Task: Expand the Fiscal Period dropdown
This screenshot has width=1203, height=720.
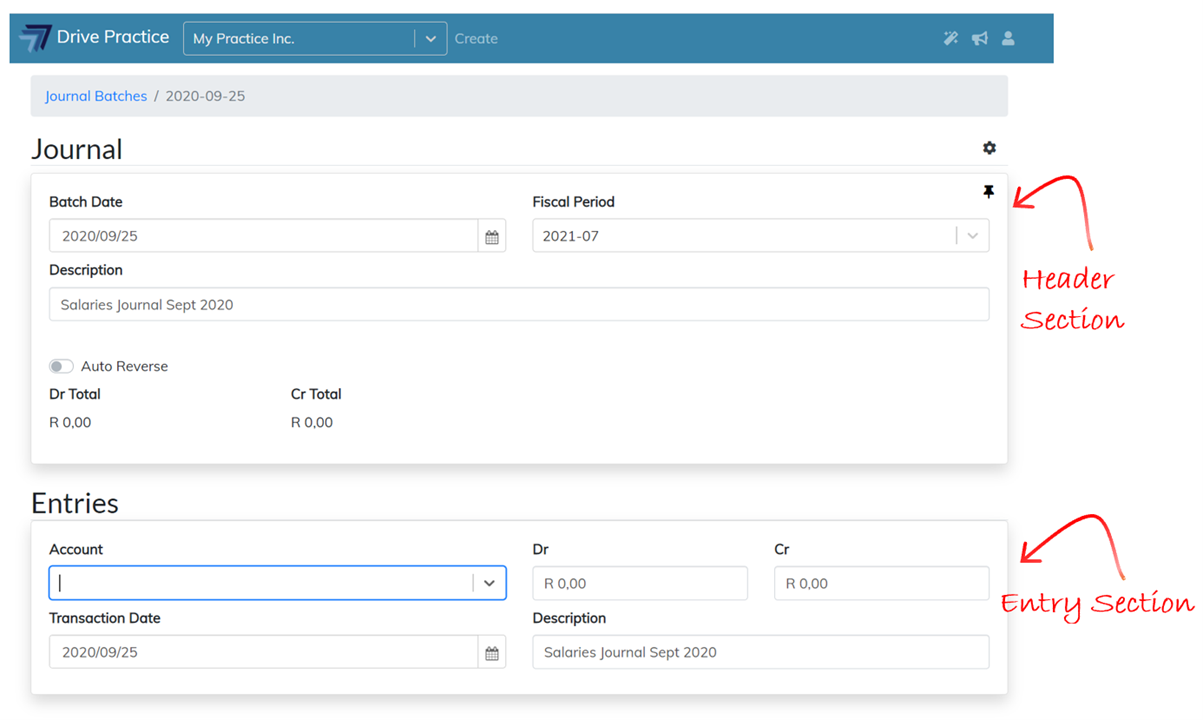Action: [x=973, y=236]
